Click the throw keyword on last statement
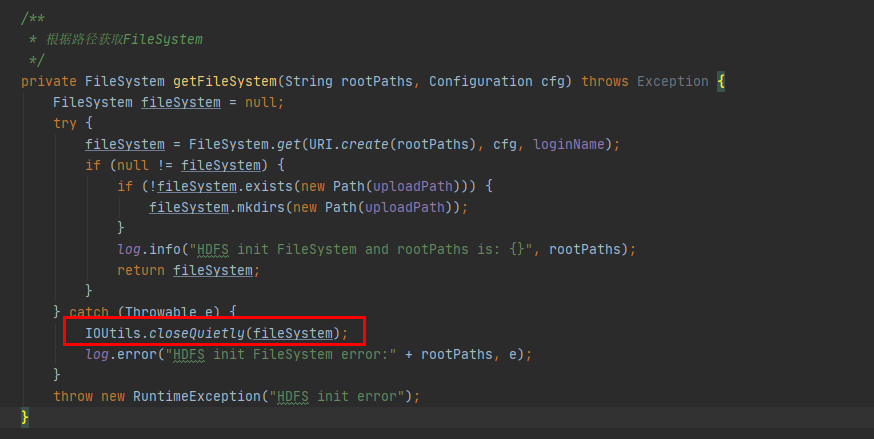The height and width of the screenshot is (439, 874). 73,396
